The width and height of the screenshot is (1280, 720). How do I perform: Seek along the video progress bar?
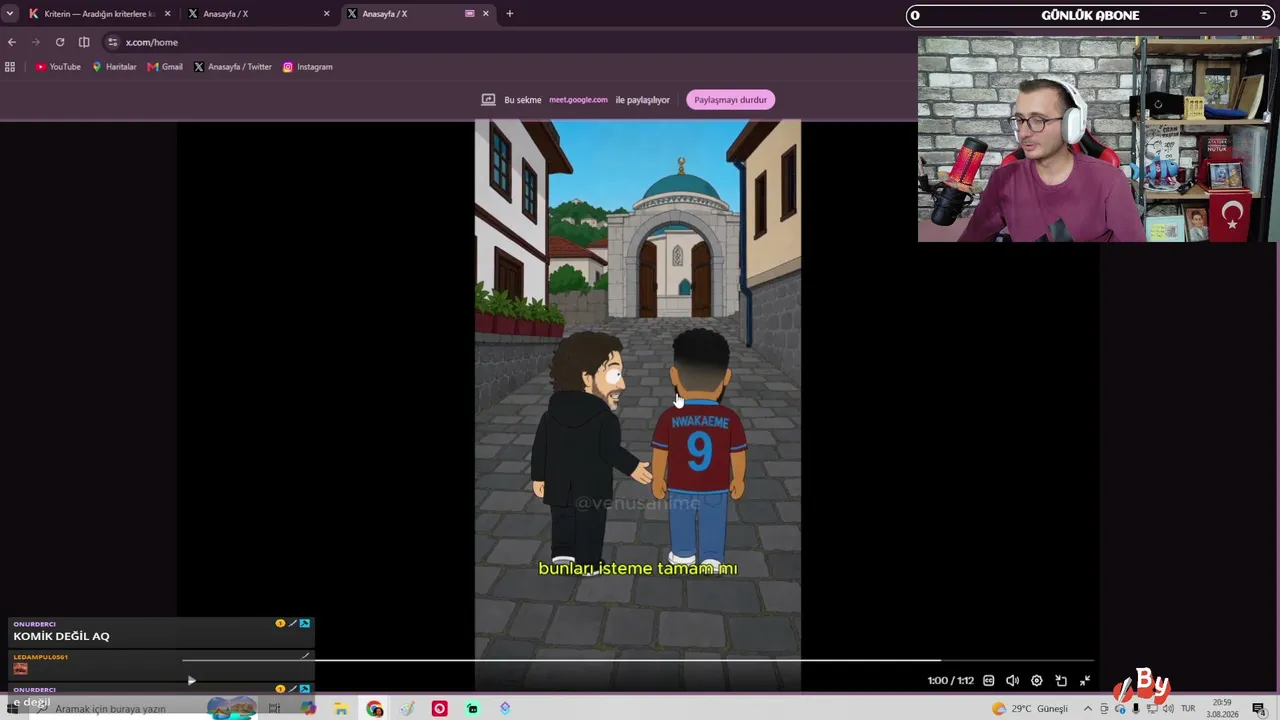pos(638,660)
